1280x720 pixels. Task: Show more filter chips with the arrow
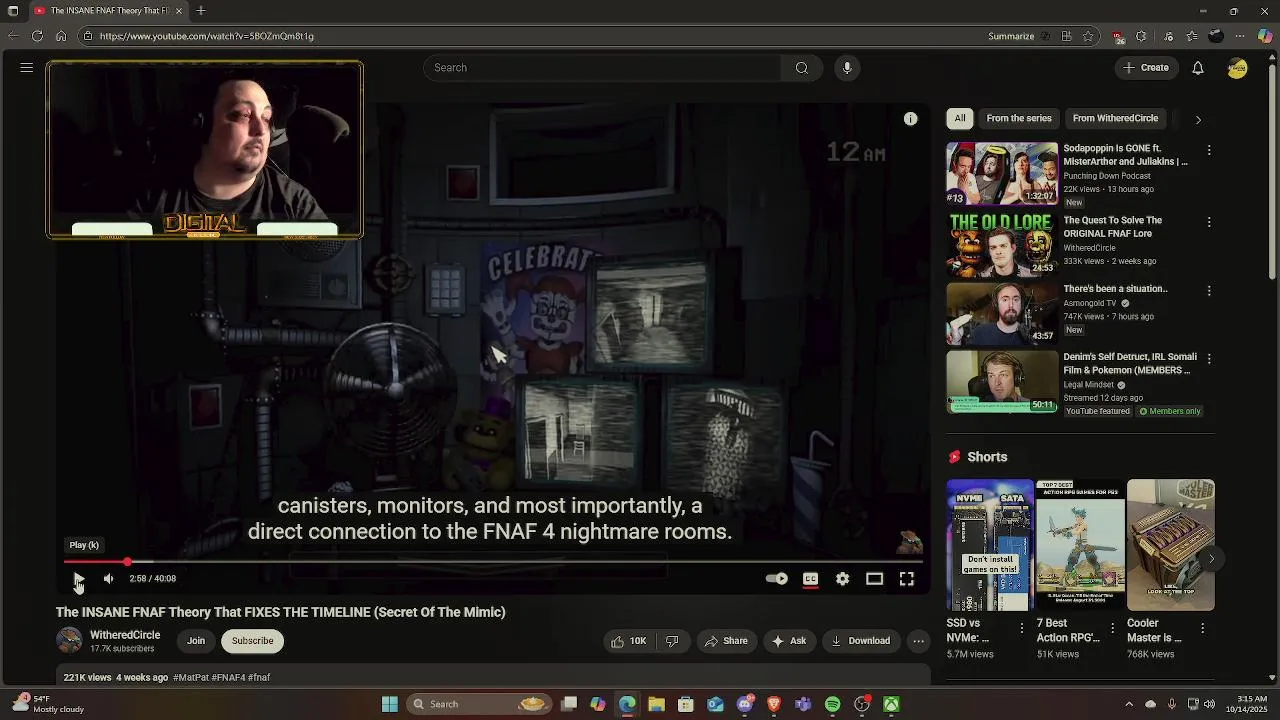1198,119
